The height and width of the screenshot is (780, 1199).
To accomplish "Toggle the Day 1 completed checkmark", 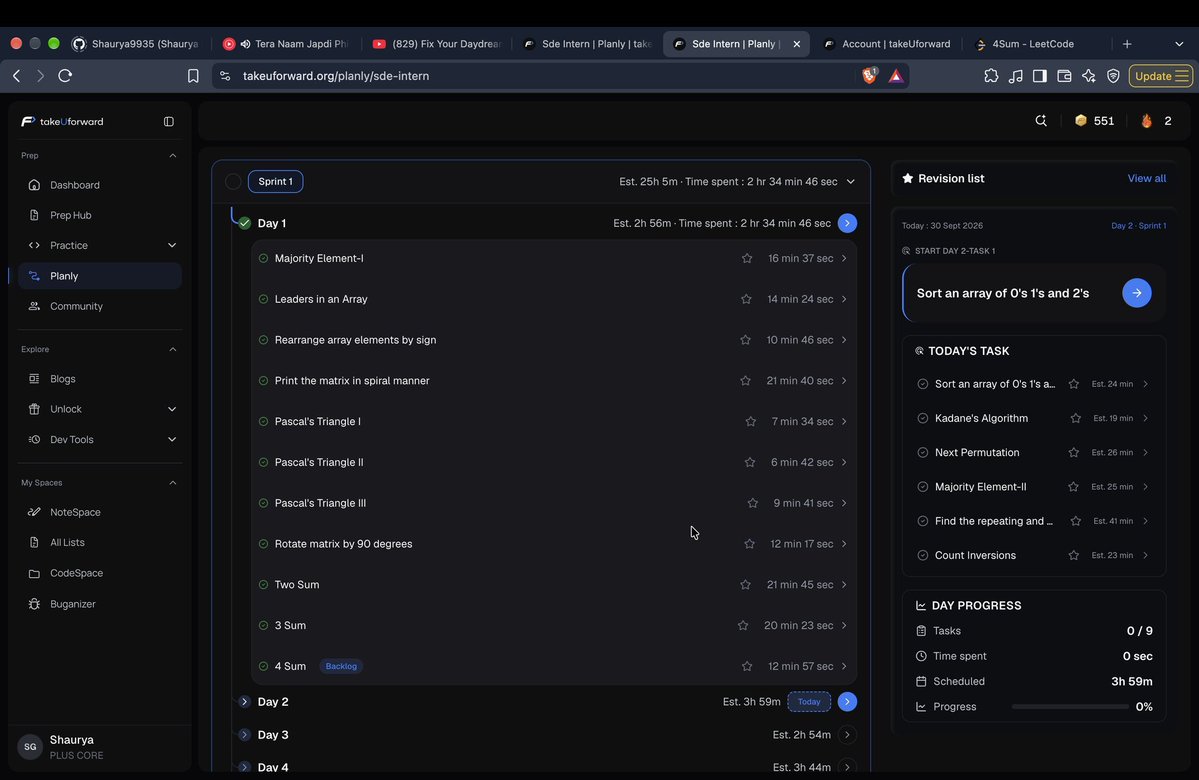I will tap(245, 223).
